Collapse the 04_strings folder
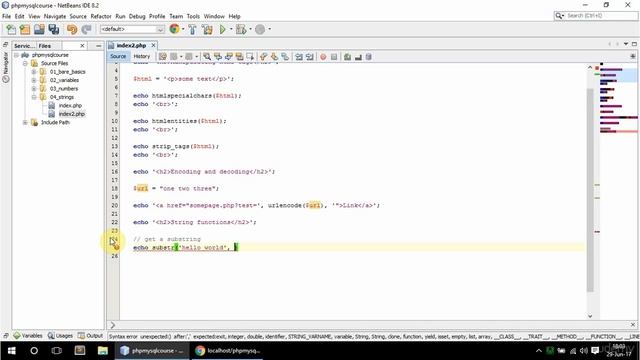Viewport: 640px width, 360px height. [34, 97]
